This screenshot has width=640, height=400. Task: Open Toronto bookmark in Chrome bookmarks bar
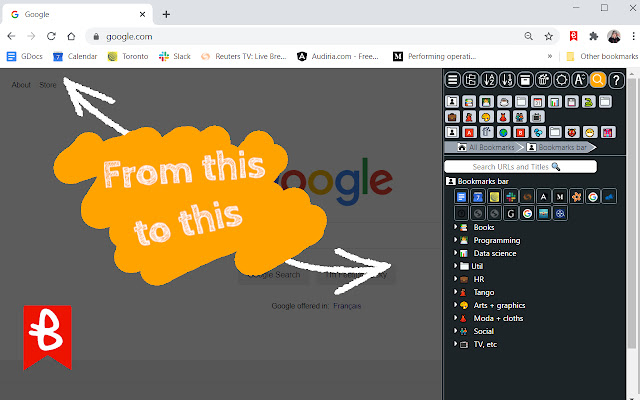click(x=128, y=56)
